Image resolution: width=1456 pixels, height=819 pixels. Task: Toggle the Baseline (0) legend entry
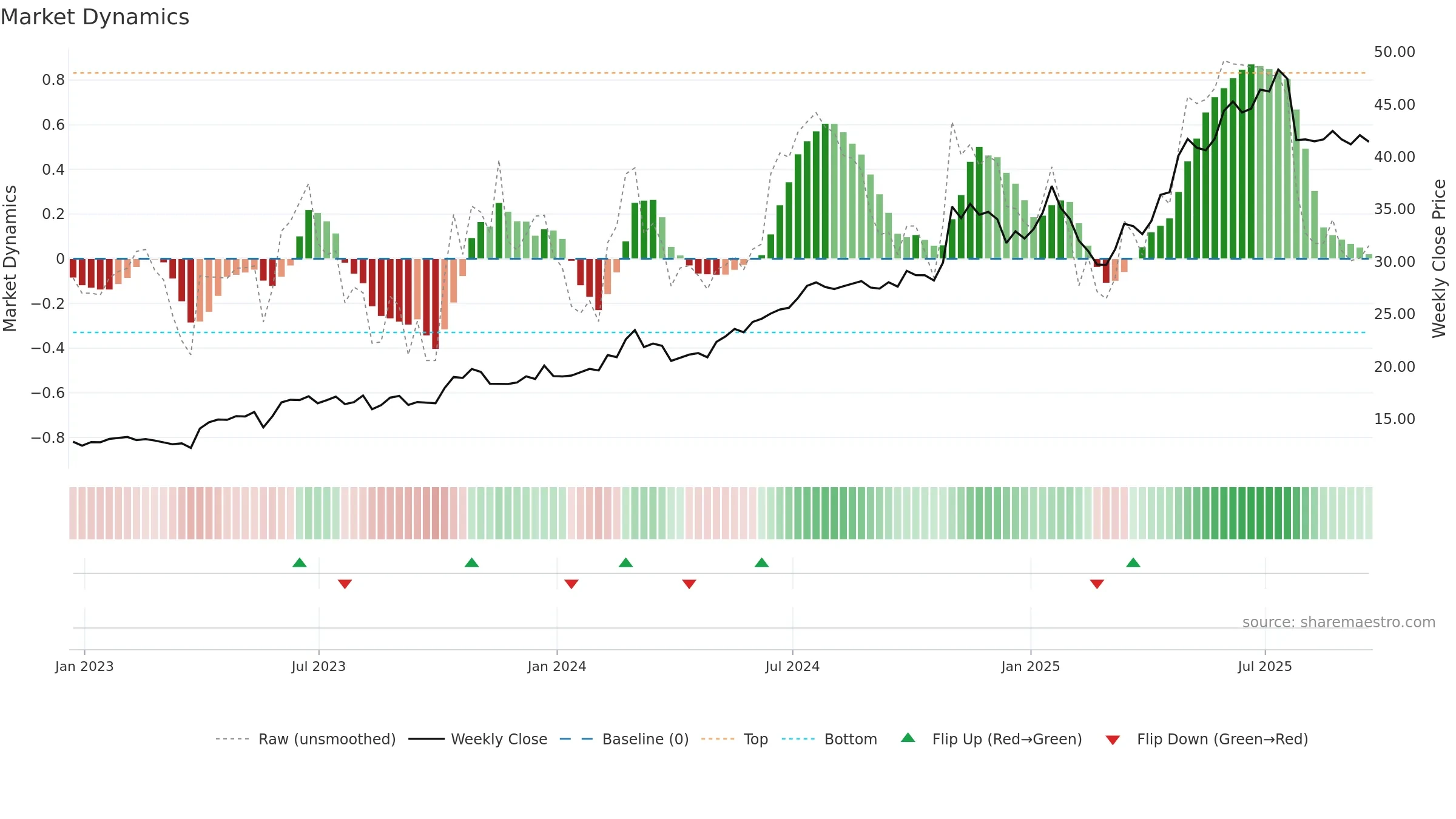tap(624, 739)
